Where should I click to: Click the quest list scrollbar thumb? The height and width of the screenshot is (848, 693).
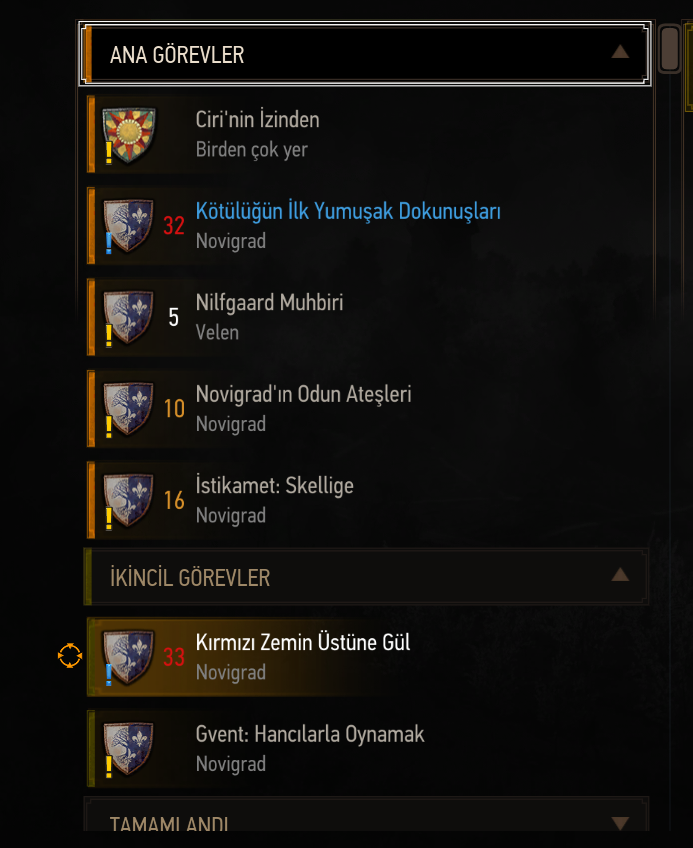[670, 49]
